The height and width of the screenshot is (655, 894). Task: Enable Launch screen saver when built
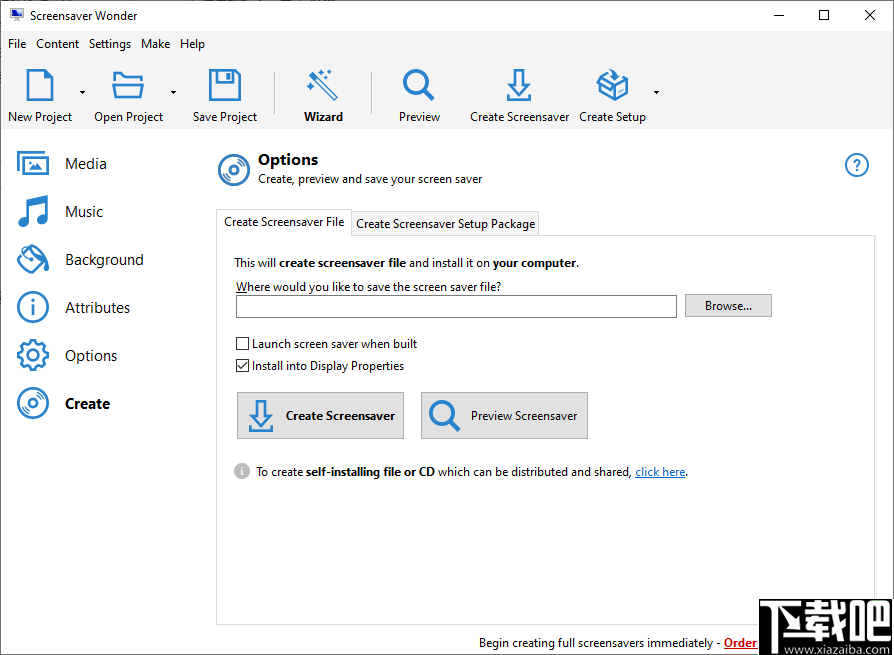click(x=243, y=344)
